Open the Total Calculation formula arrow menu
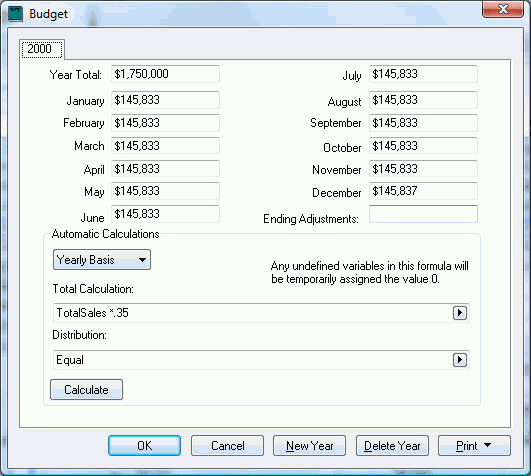 point(460,313)
